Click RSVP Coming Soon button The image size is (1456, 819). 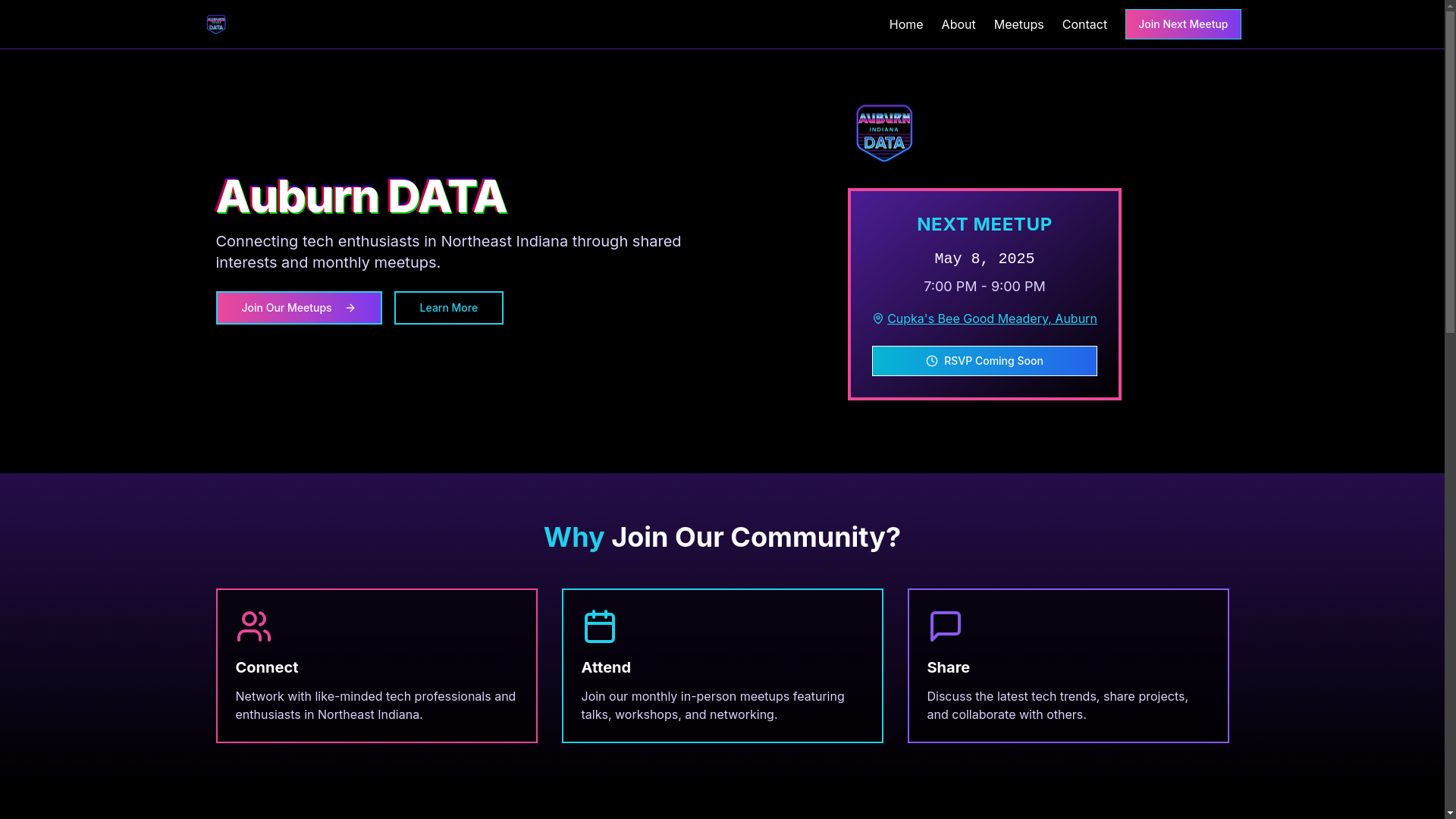[984, 361]
